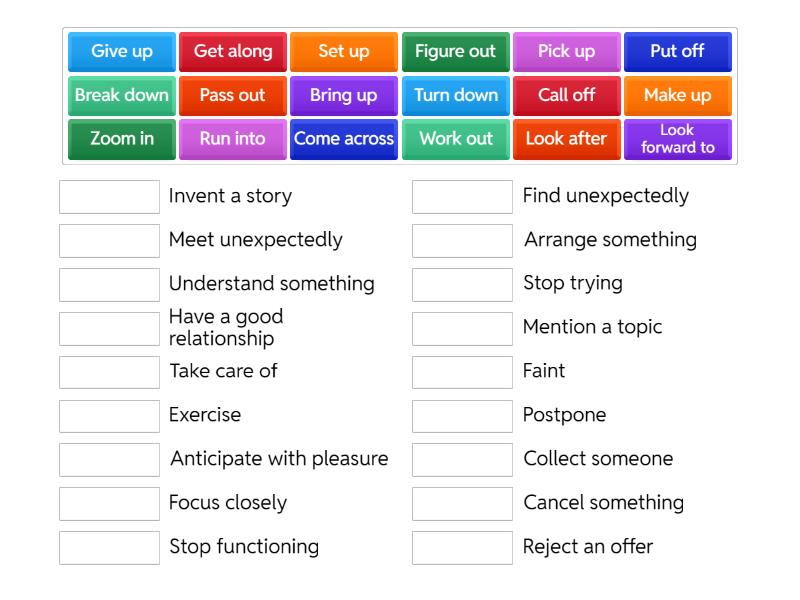Choose the 'Look forward to' tile
Image resolution: width=800 pixels, height=600 pixels.
tap(678, 139)
